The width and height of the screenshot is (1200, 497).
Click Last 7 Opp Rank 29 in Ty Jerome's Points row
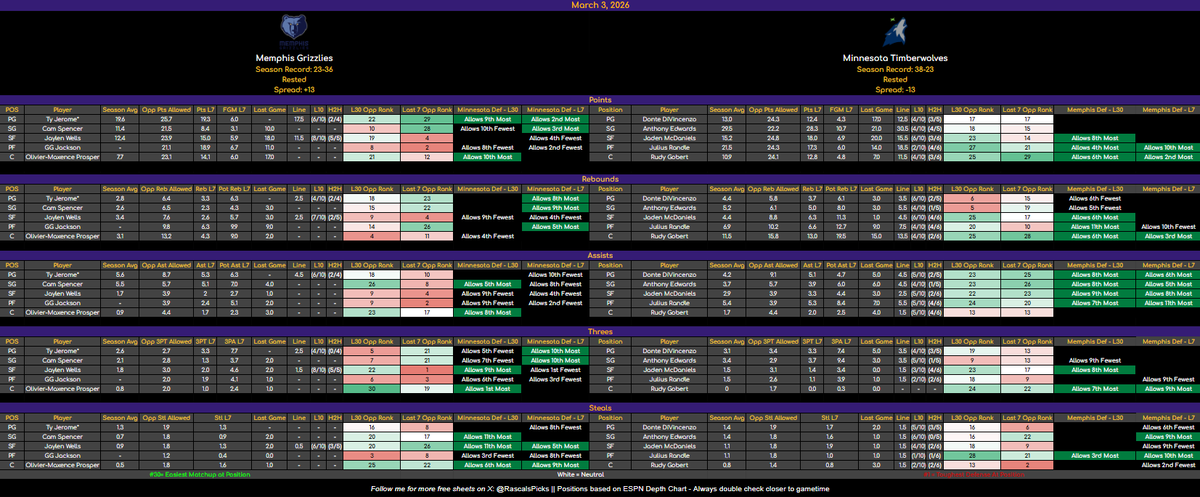click(427, 119)
